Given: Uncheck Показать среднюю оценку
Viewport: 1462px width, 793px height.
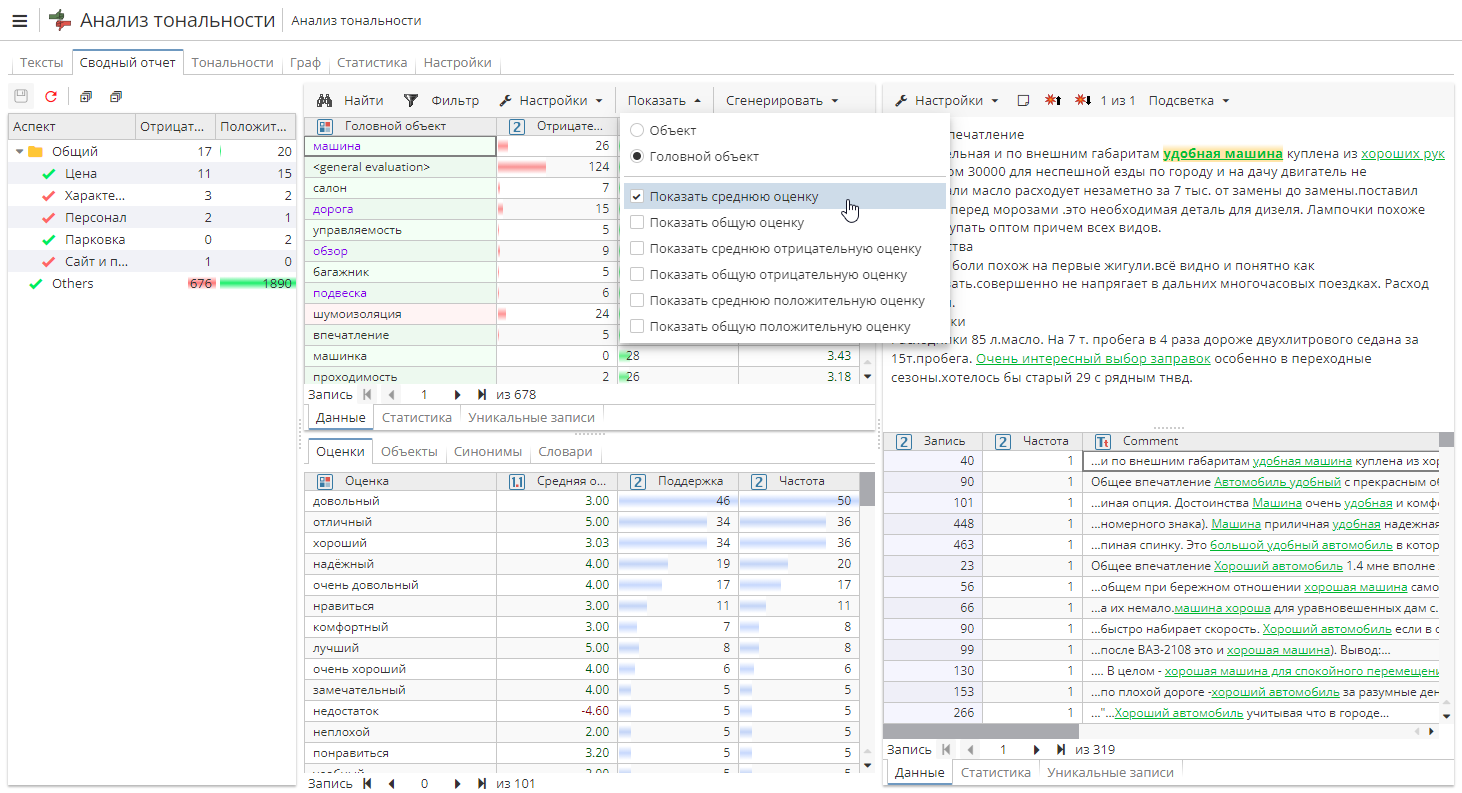Looking at the screenshot, I should (x=637, y=197).
